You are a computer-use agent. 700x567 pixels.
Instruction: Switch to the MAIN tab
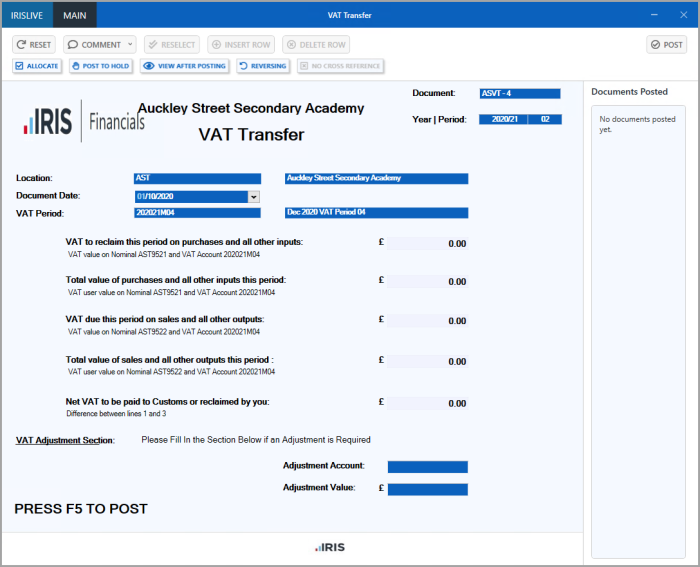[x=75, y=15]
